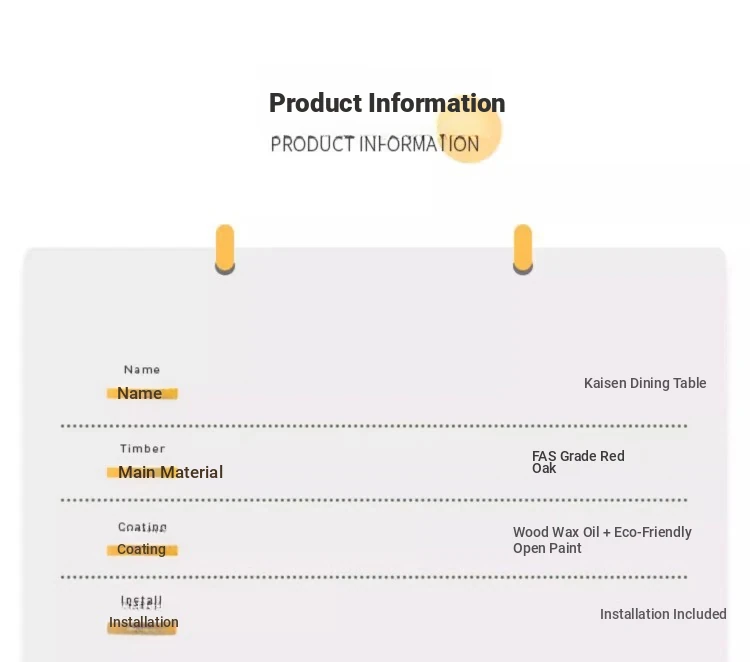
Task: Click the right yellow binder clip
Action: tap(523, 249)
